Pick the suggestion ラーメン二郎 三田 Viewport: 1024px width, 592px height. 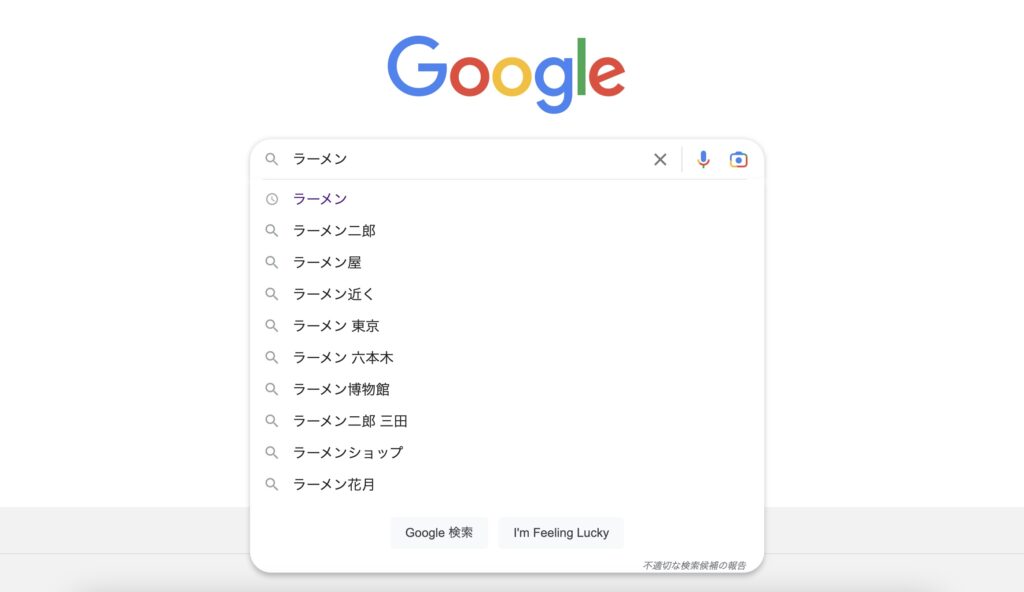click(507, 421)
